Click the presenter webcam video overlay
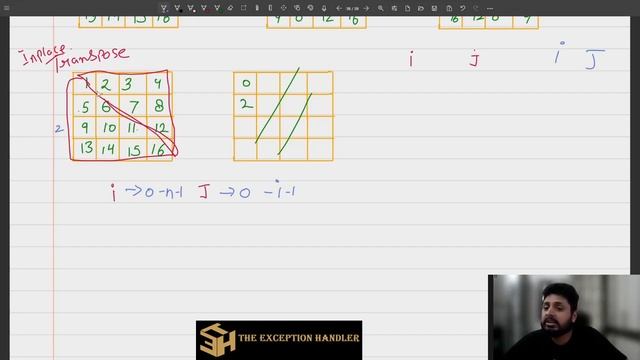This screenshot has height=360, width=640. (564, 317)
